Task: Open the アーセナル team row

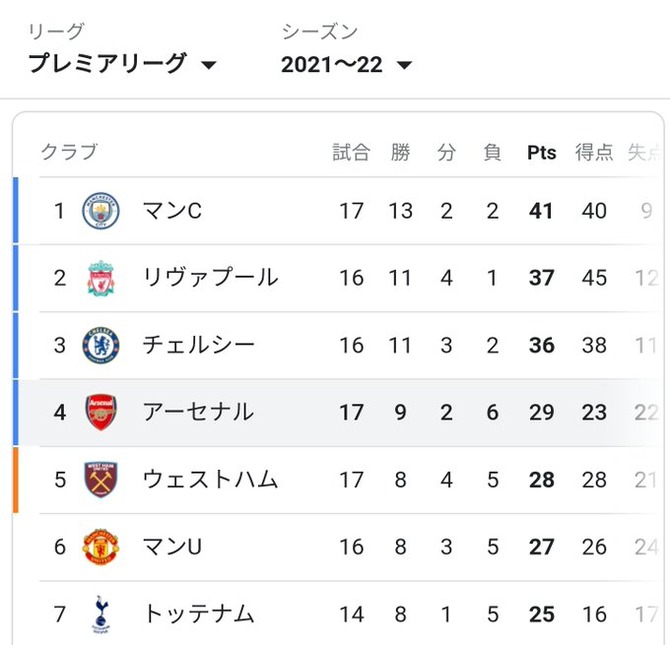Action: coord(338,412)
